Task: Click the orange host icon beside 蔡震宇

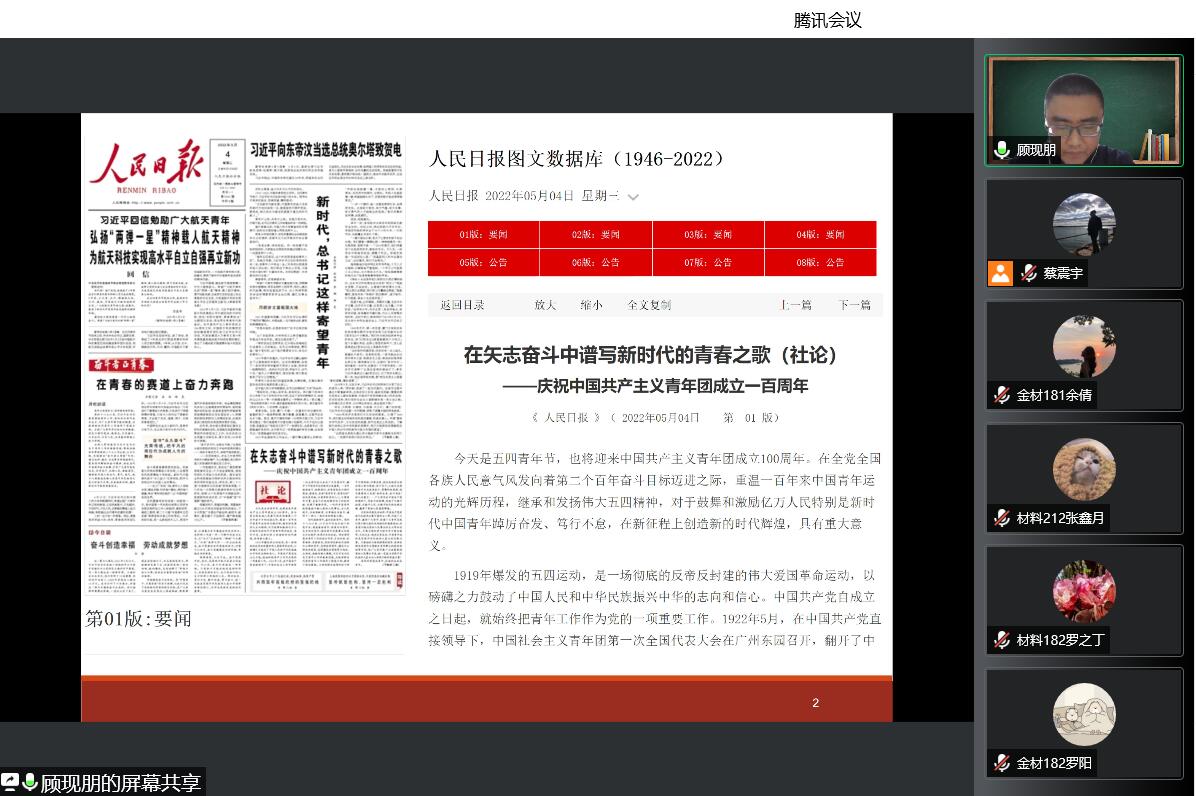Action: click(x=1000, y=273)
